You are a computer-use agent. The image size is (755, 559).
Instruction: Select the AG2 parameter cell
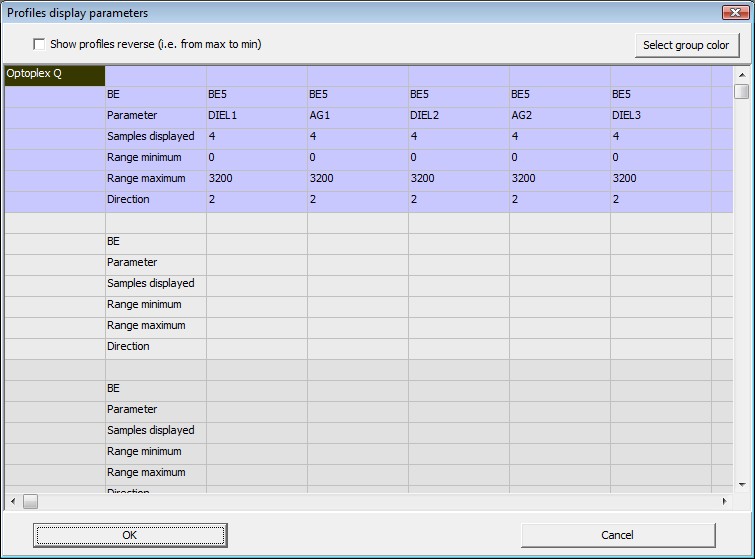tap(559, 116)
